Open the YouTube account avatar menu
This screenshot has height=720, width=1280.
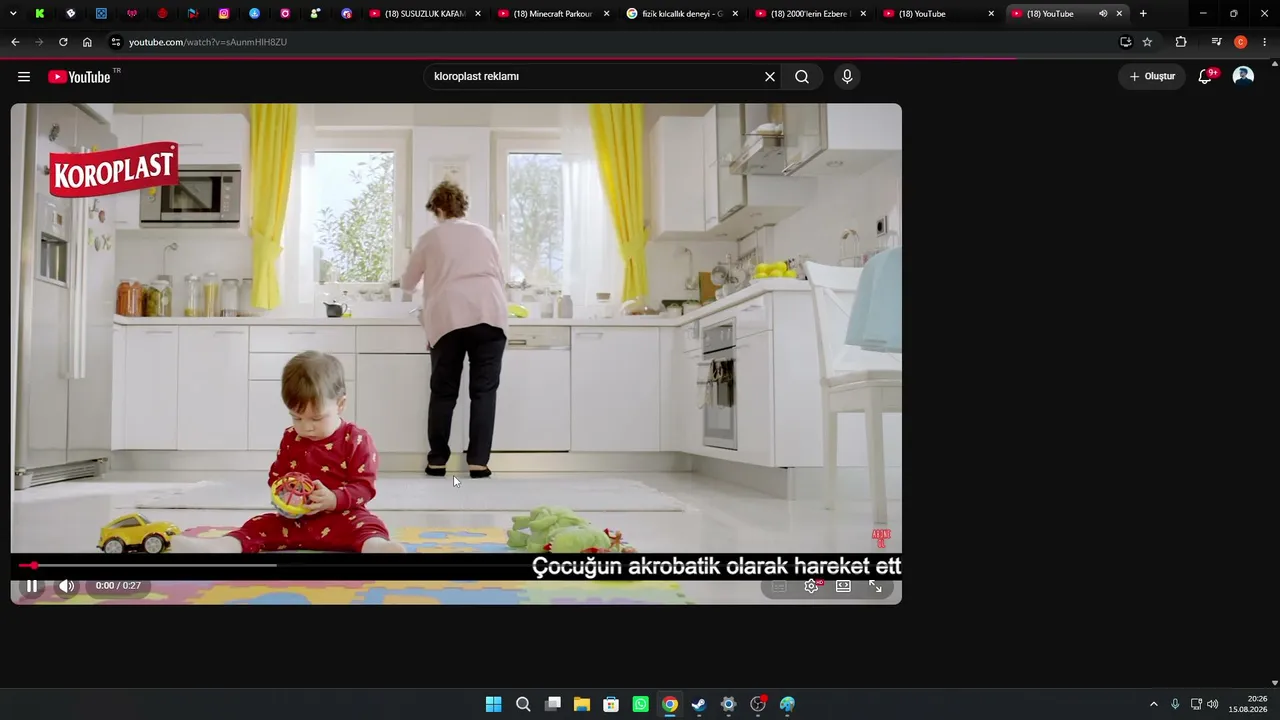(1243, 77)
